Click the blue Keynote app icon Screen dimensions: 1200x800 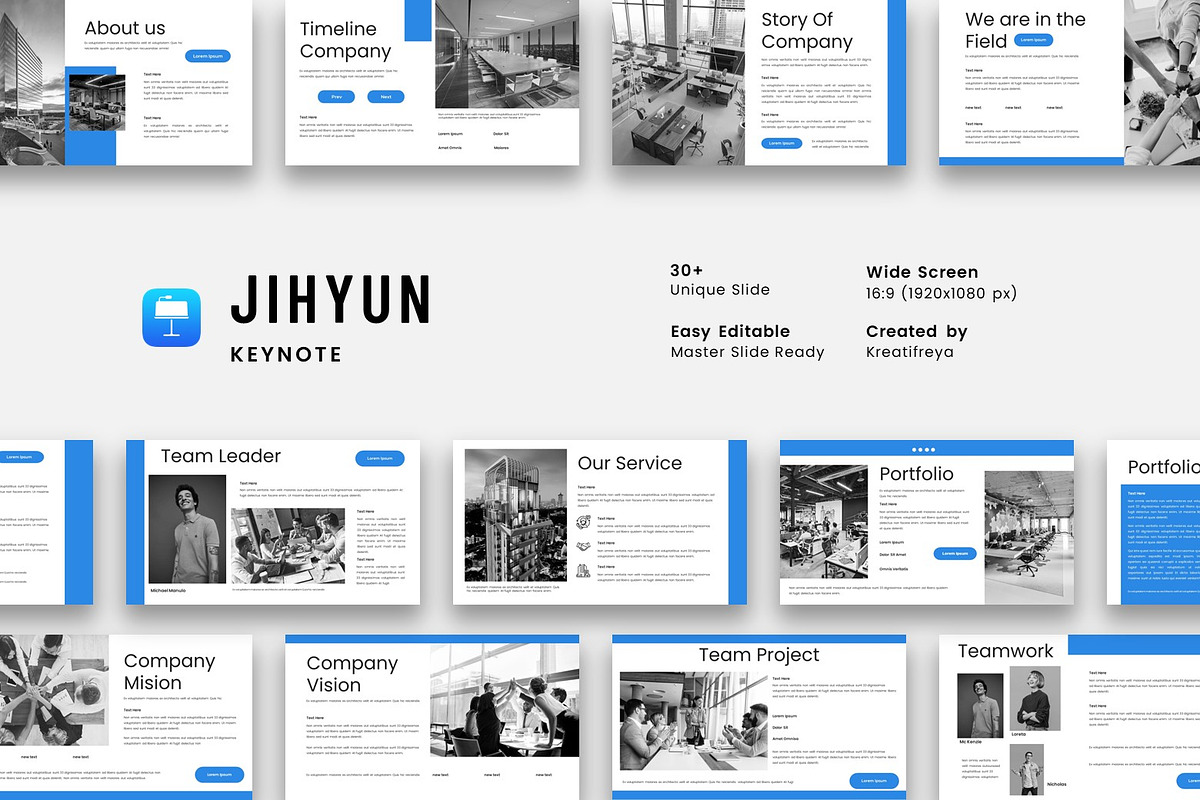tap(172, 318)
